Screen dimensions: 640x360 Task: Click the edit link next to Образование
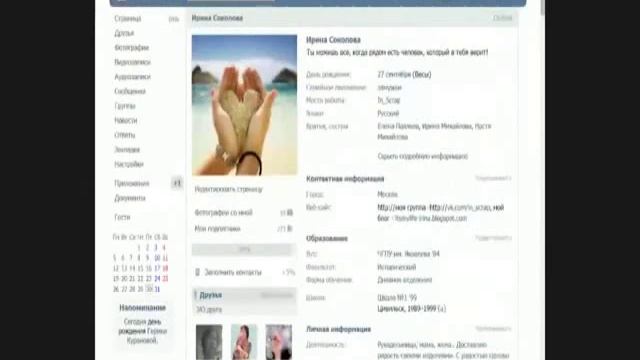493,238
